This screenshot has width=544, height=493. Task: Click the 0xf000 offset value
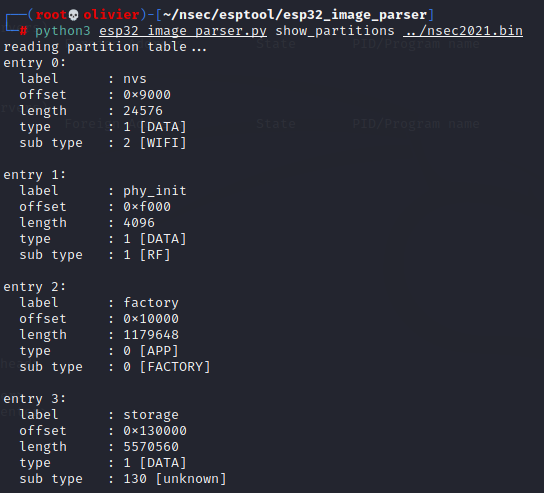147,207
